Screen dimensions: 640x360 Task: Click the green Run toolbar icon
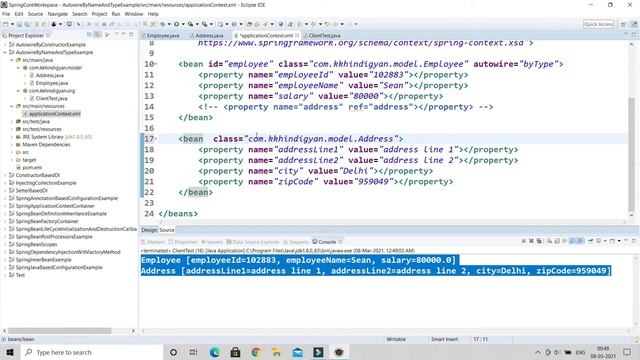(x=176, y=24)
